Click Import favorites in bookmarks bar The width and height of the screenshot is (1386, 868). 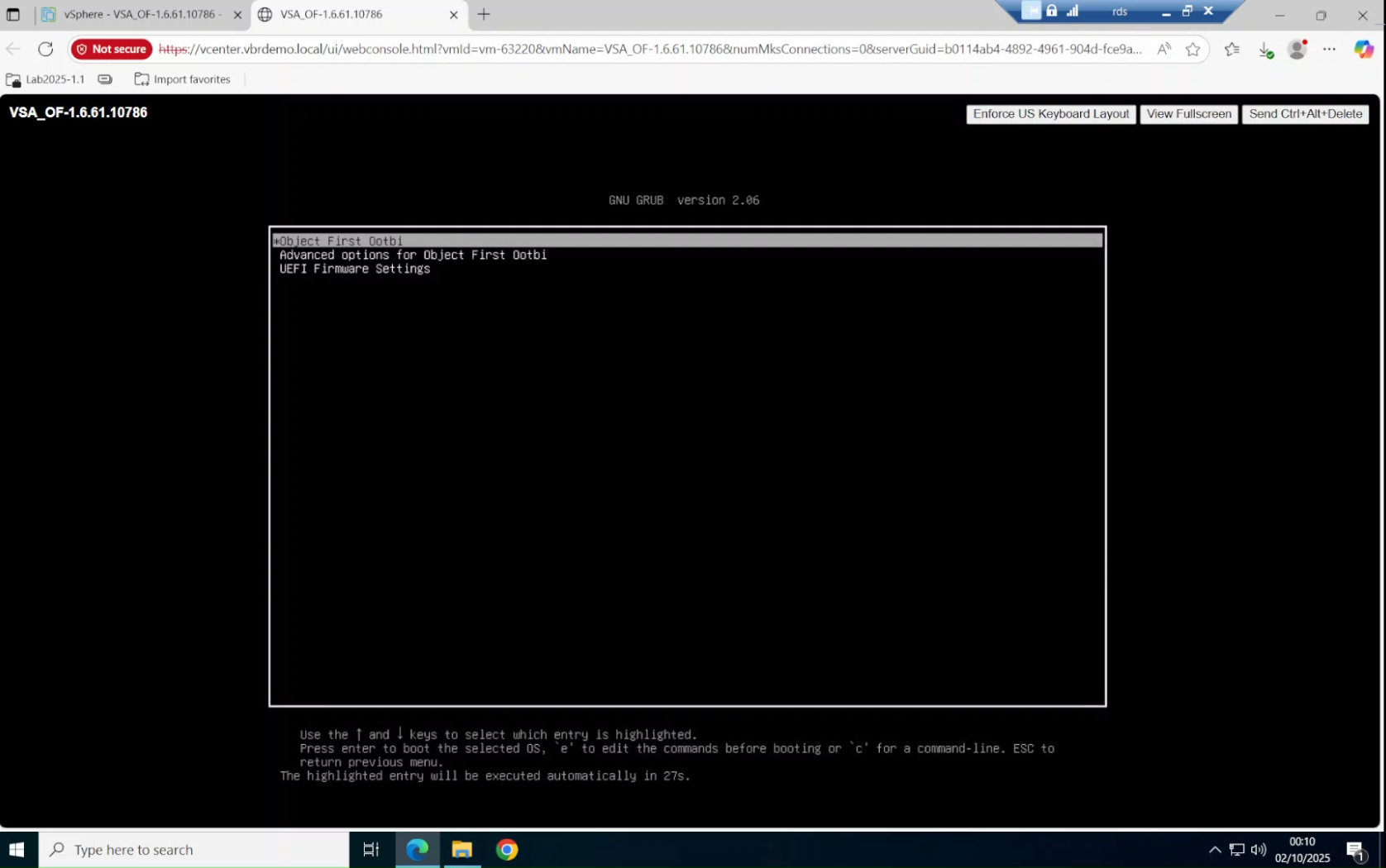(183, 79)
